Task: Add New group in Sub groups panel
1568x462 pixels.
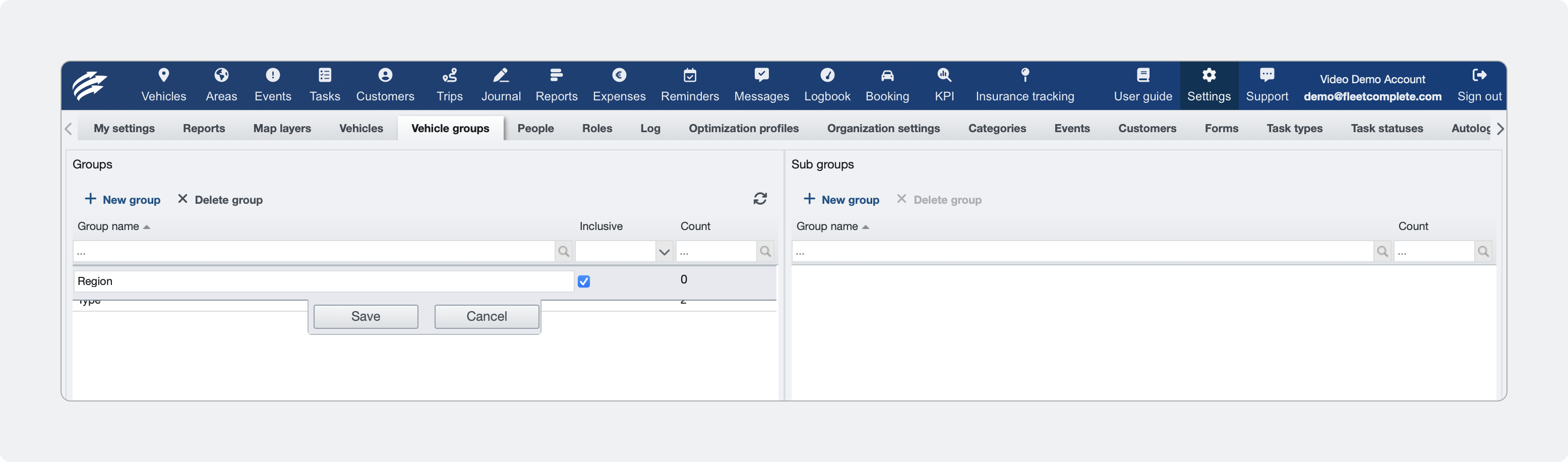Action: 841,200
